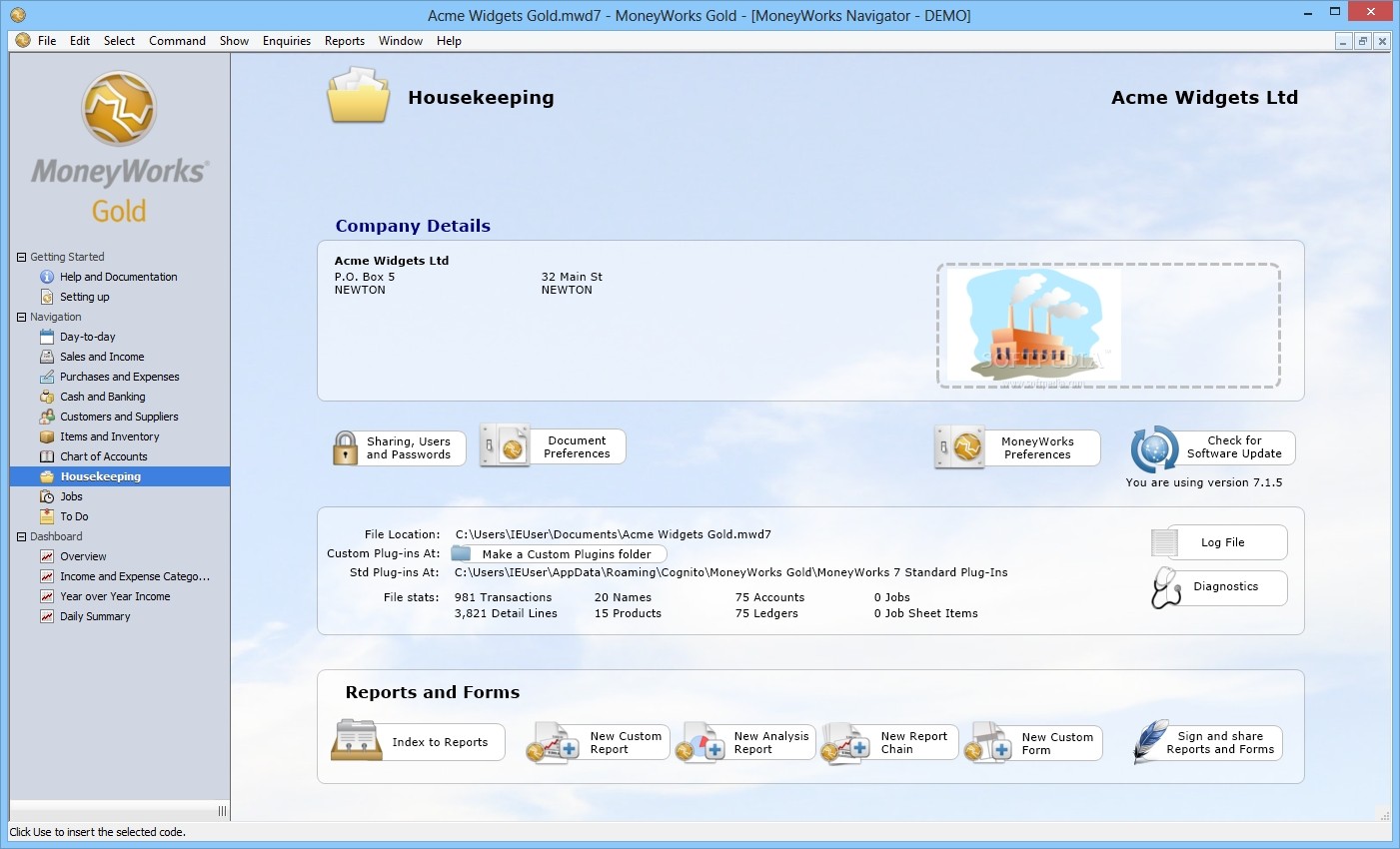Click Day-to-day calendar icon
This screenshot has height=849, width=1400.
[x=47, y=337]
